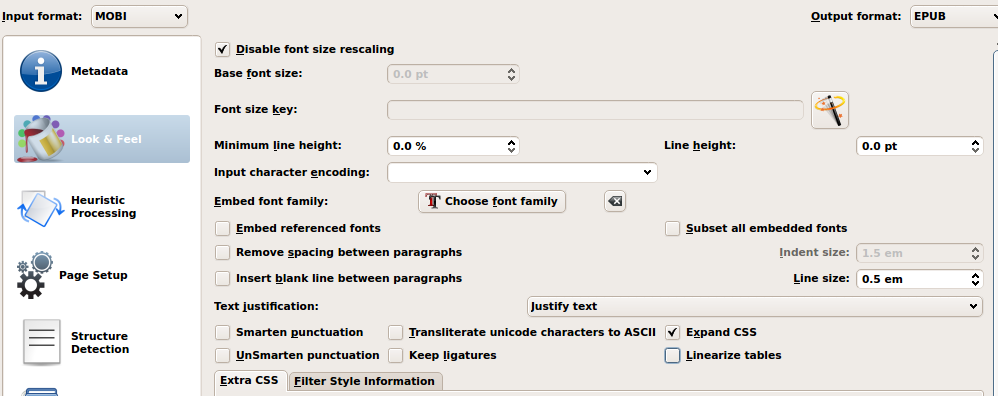Check Linearize tables
This screenshot has height=396, width=998.
click(673, 355)
